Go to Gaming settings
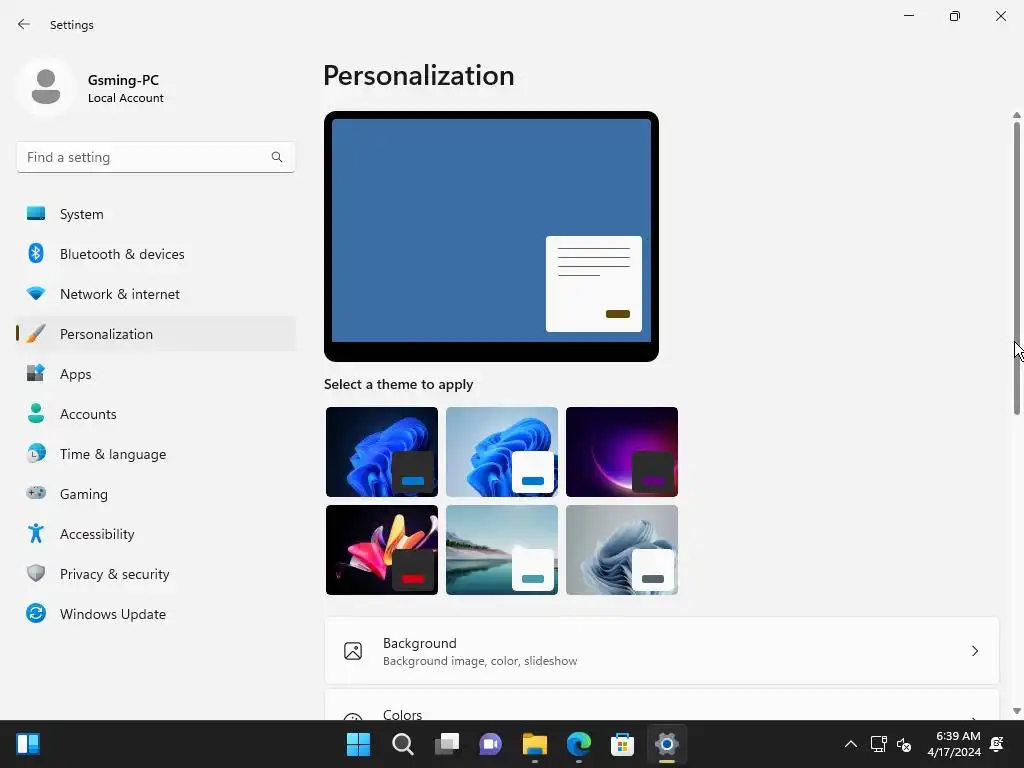Image resolution: width=1024 pixels, height=768 pixels. click(x=156, y=493)
